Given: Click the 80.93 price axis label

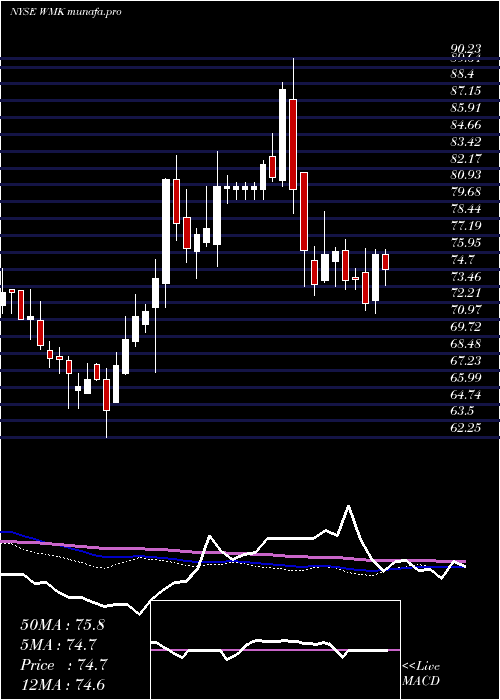Looking at the screenshot, I should (x=466, y=175).
